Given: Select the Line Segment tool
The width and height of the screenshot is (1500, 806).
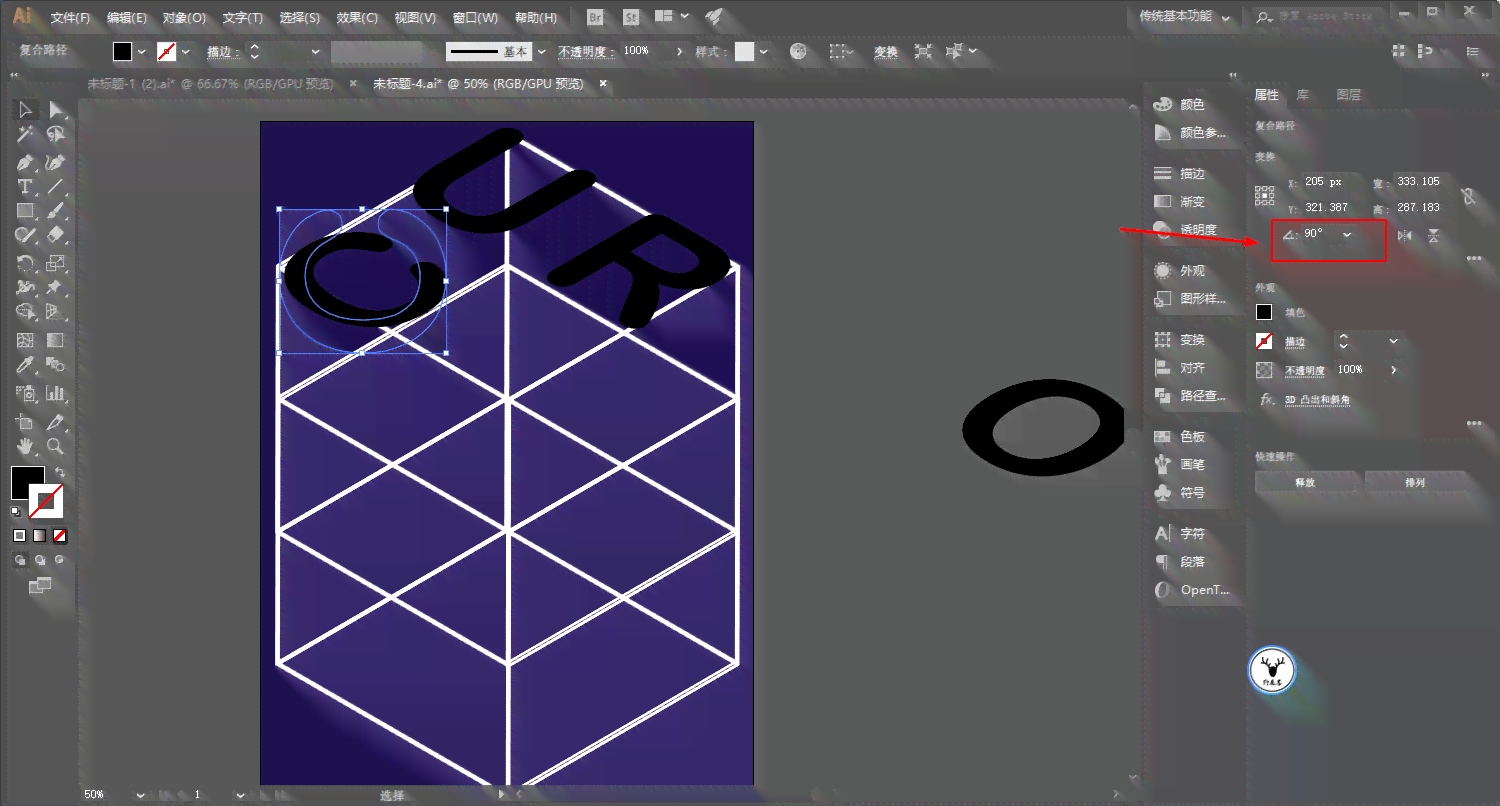Looking at the screenshot, I should coord(56,187).
